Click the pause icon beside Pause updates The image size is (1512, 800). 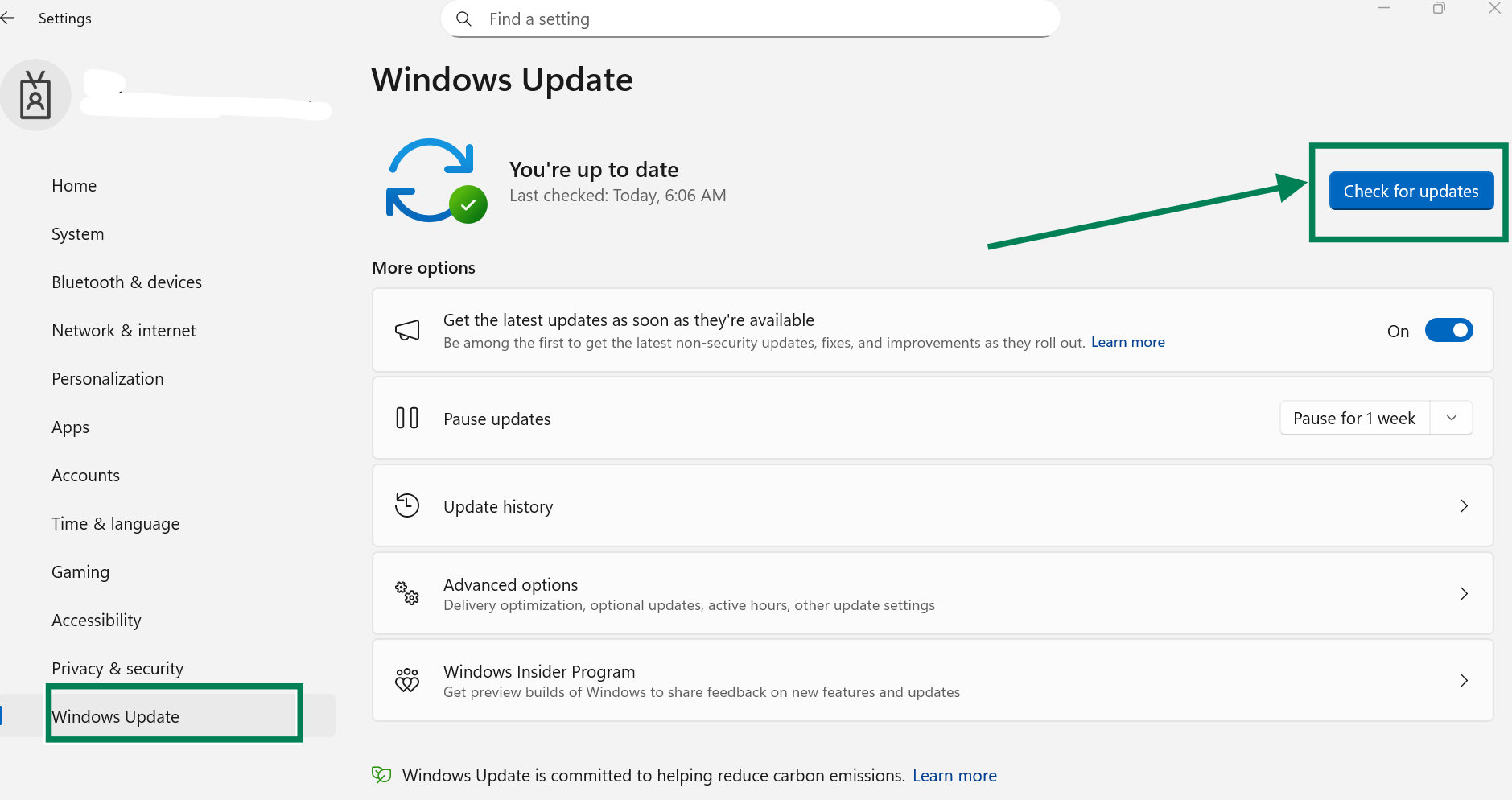407,418
